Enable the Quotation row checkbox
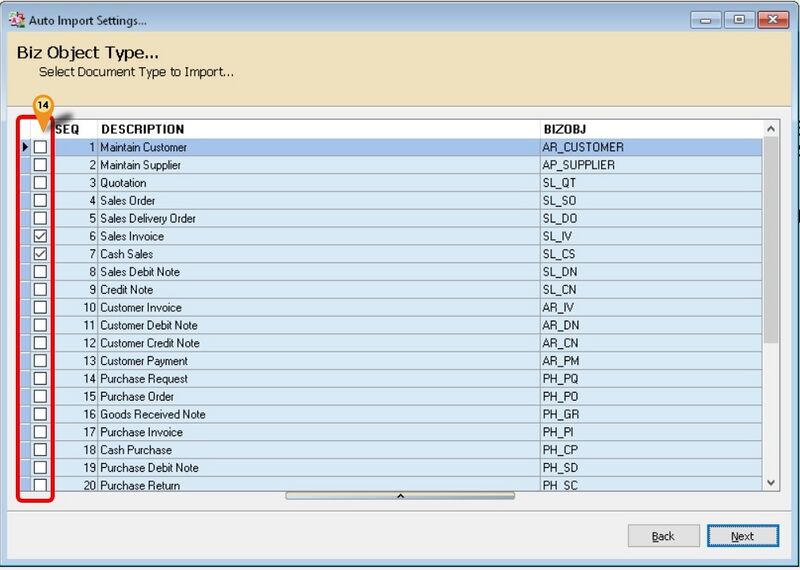800x570 pixels. pyautogui.click(x=41, y=184)
